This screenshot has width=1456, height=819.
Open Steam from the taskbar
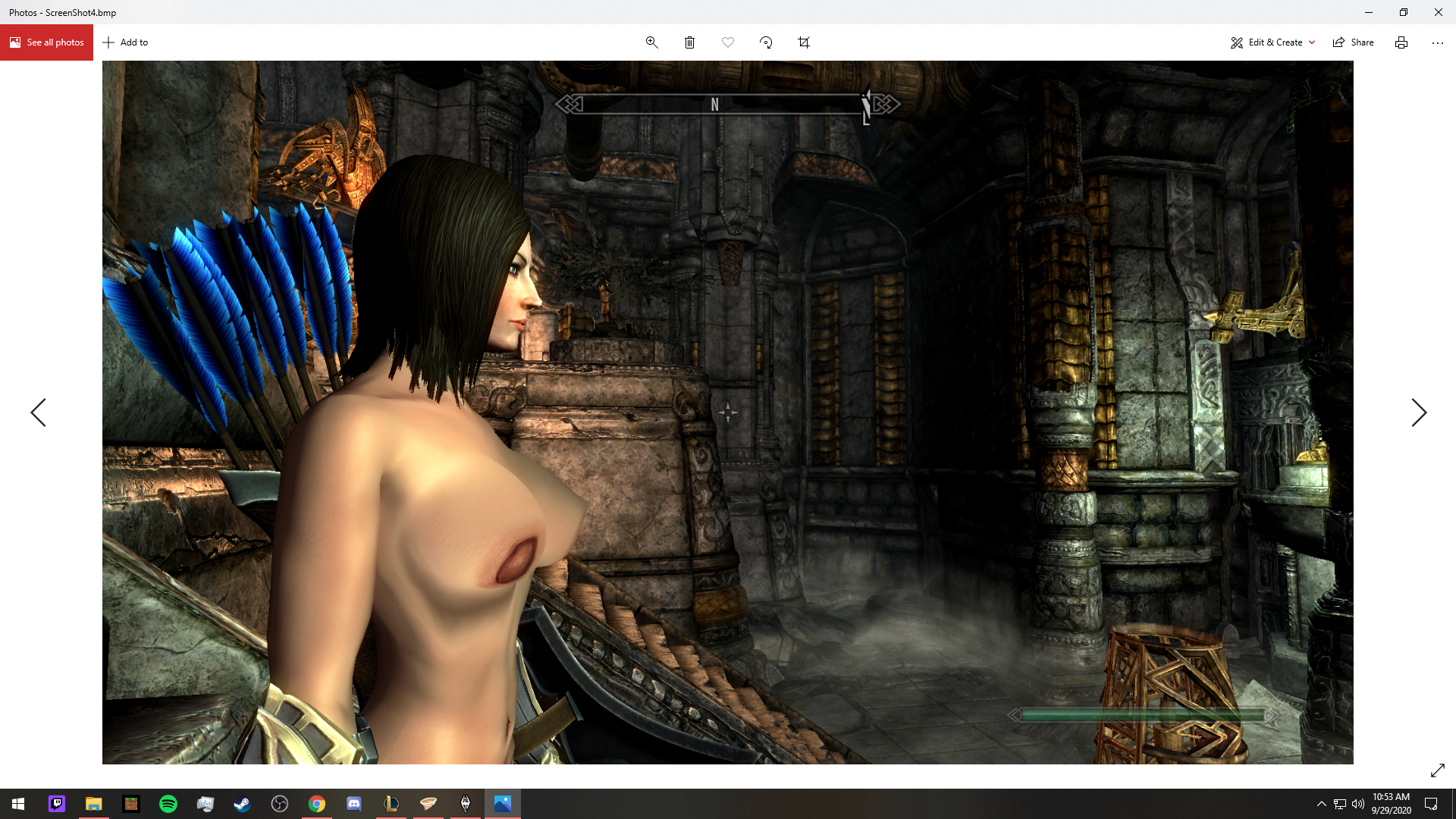pyautogui.click(x=243, y=804)
